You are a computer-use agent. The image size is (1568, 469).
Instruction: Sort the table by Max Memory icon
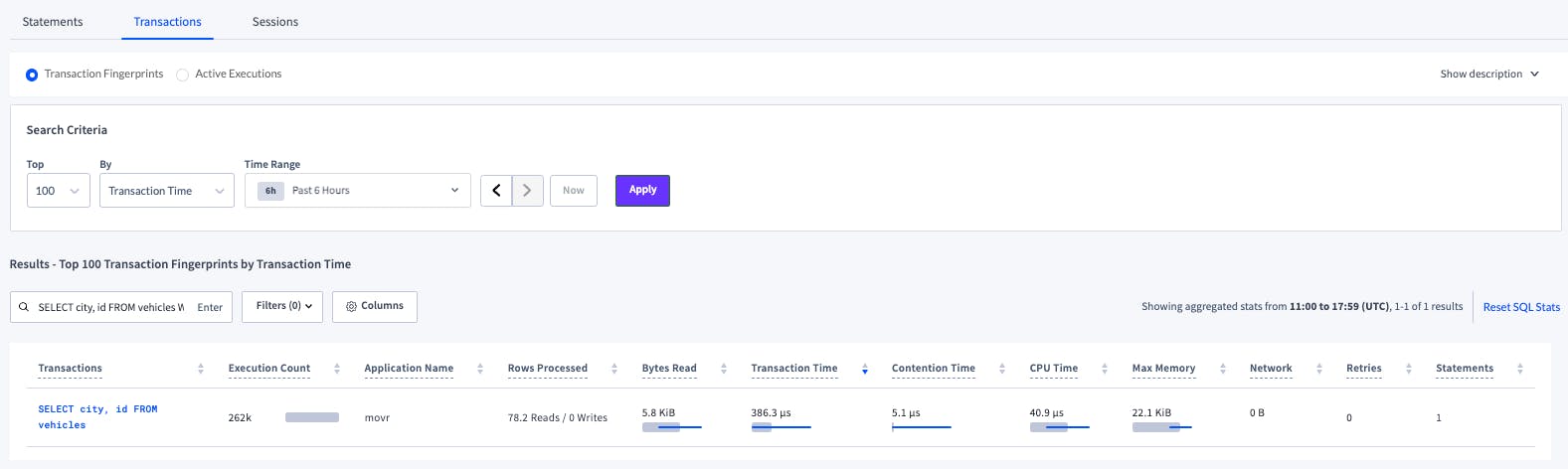1223,369
